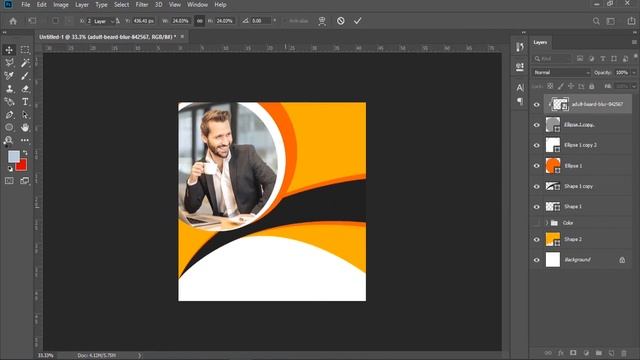Select the Lasso tool
This screenshot has height=360, width=640.
point(9,63)
